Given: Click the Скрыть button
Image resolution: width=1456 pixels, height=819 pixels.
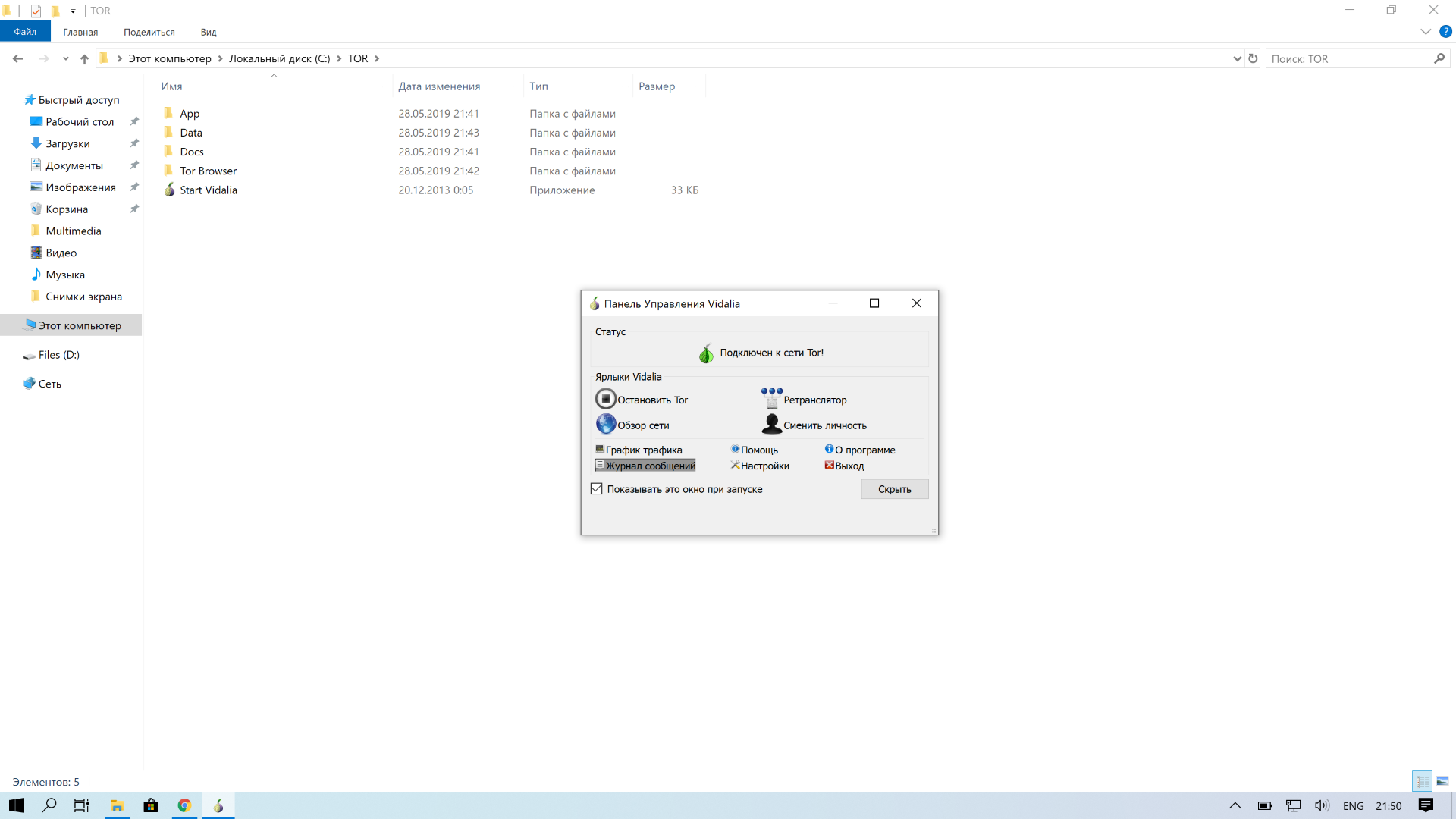Looking at the screenshot, I should pyautogui.click(x=894, y=489).
